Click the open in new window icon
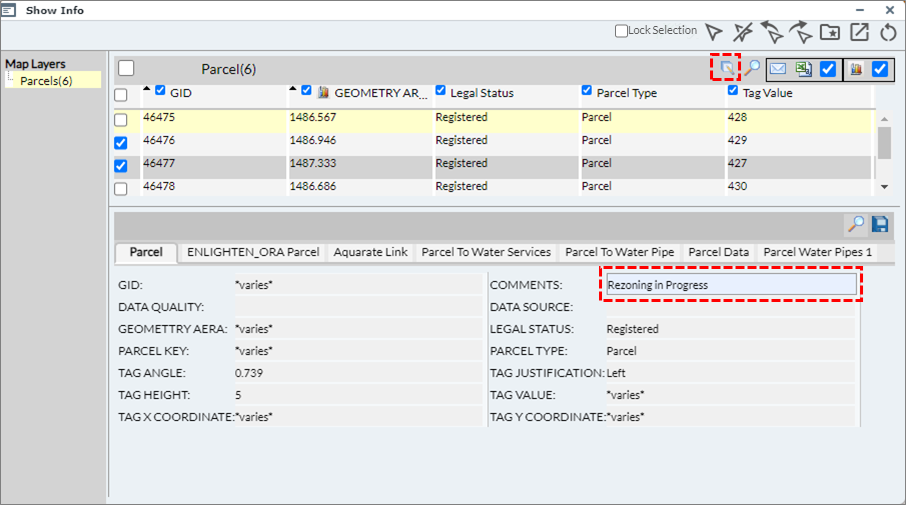 point(859,32)
